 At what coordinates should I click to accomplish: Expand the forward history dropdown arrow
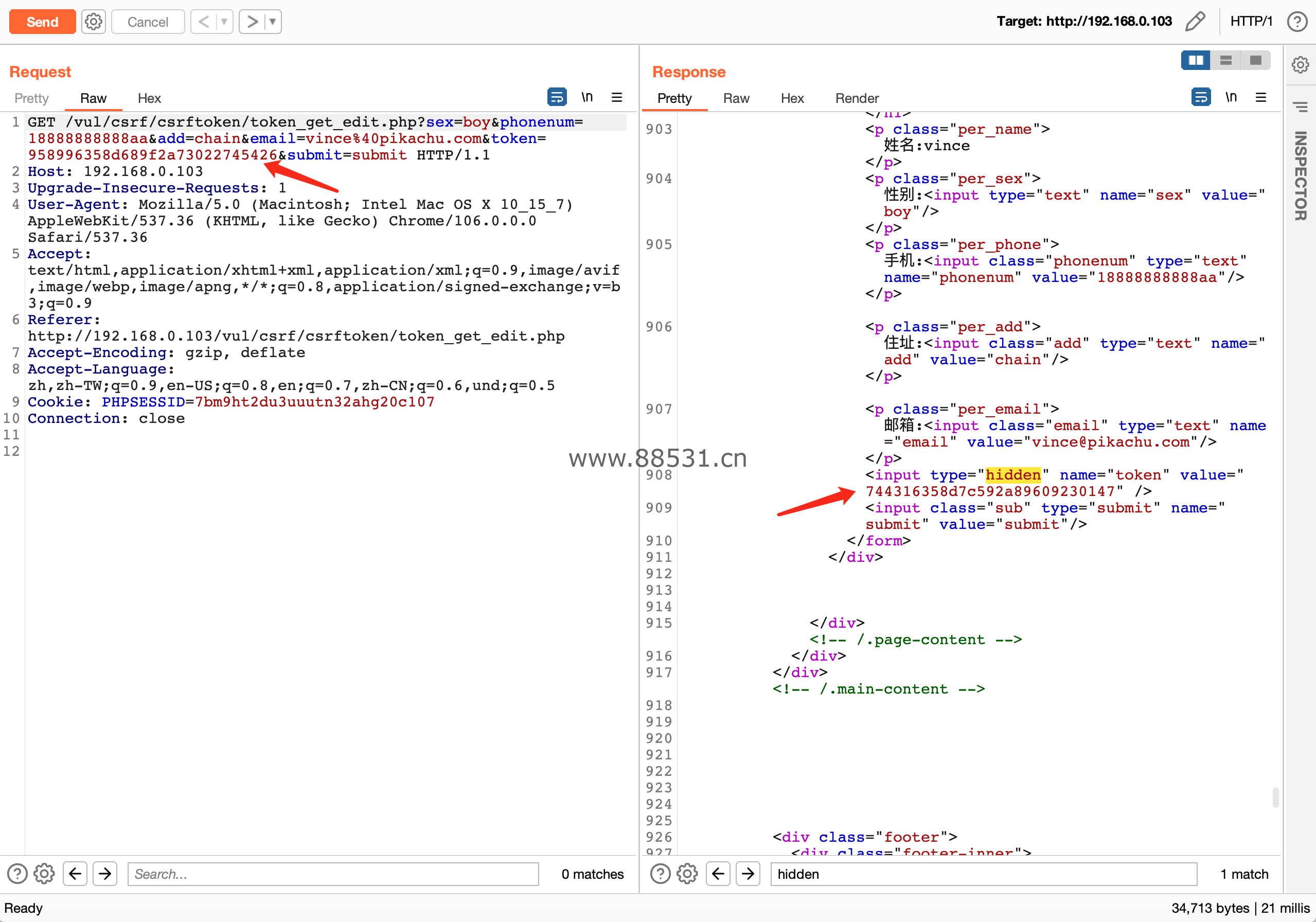coord(273,22)
